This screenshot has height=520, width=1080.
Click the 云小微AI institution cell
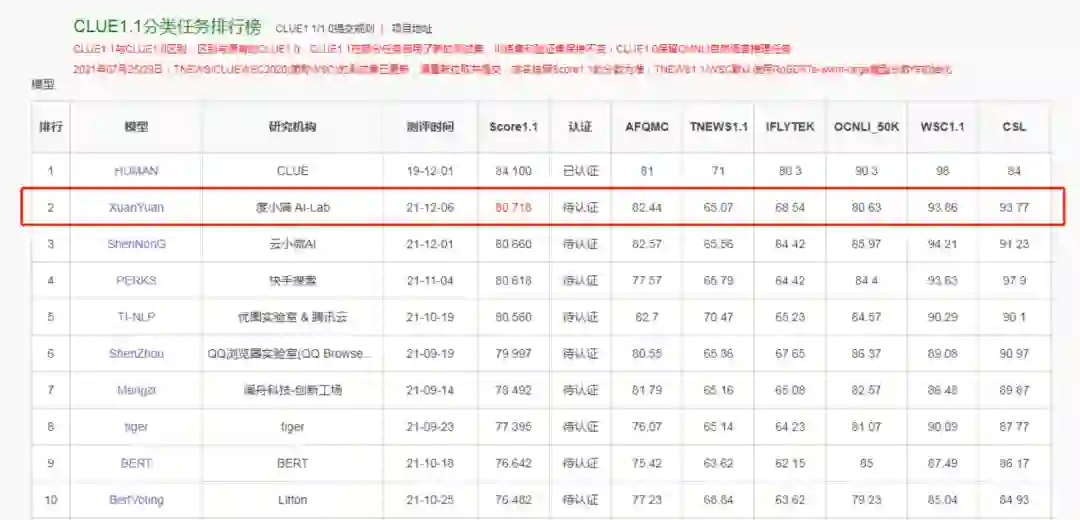293,244
